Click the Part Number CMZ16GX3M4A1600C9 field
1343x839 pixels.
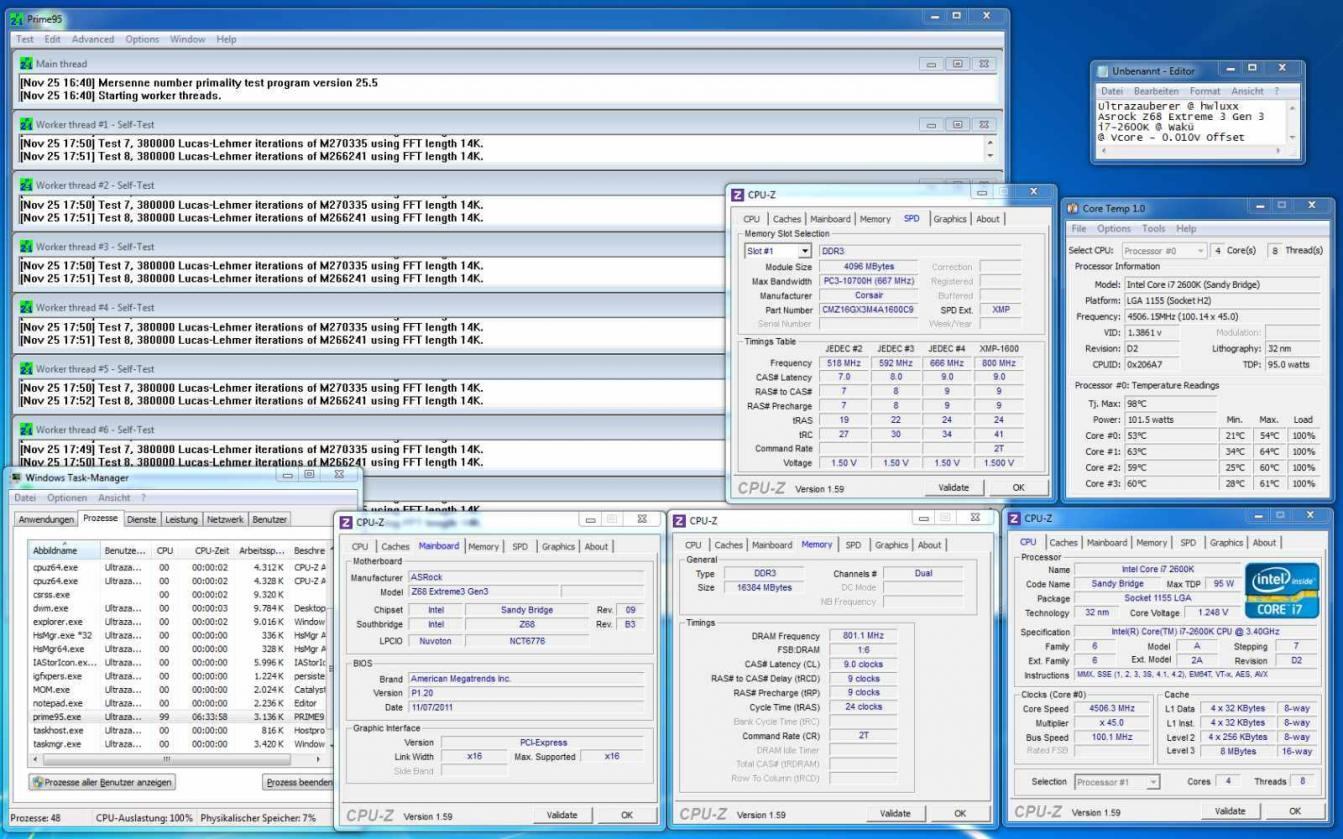tap(867, 310)
